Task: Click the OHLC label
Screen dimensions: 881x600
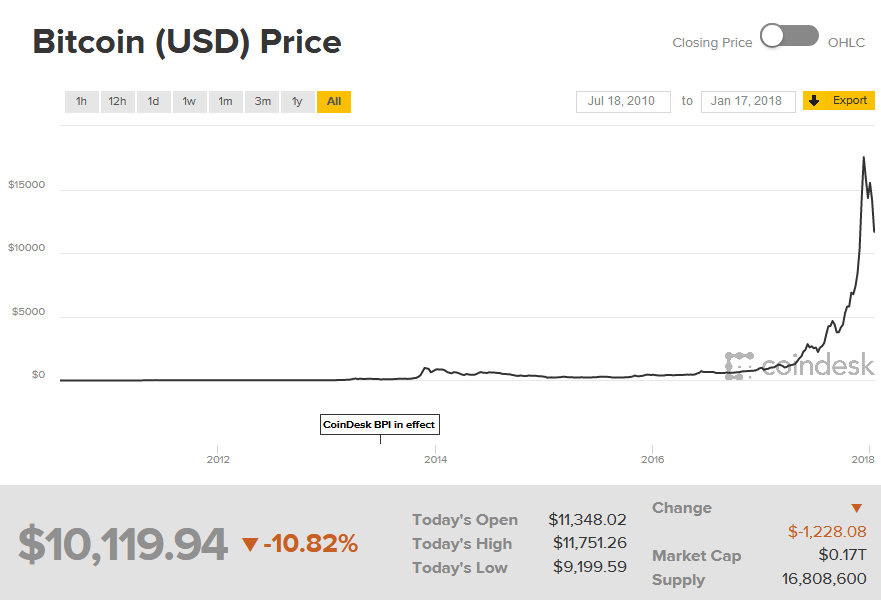Action: (846, 43)
